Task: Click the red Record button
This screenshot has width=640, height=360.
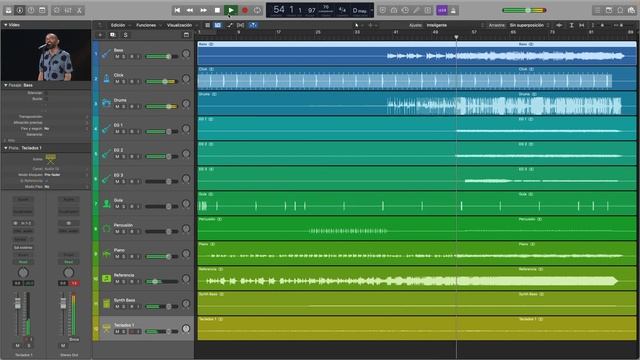Action: (x=245, y=10)
